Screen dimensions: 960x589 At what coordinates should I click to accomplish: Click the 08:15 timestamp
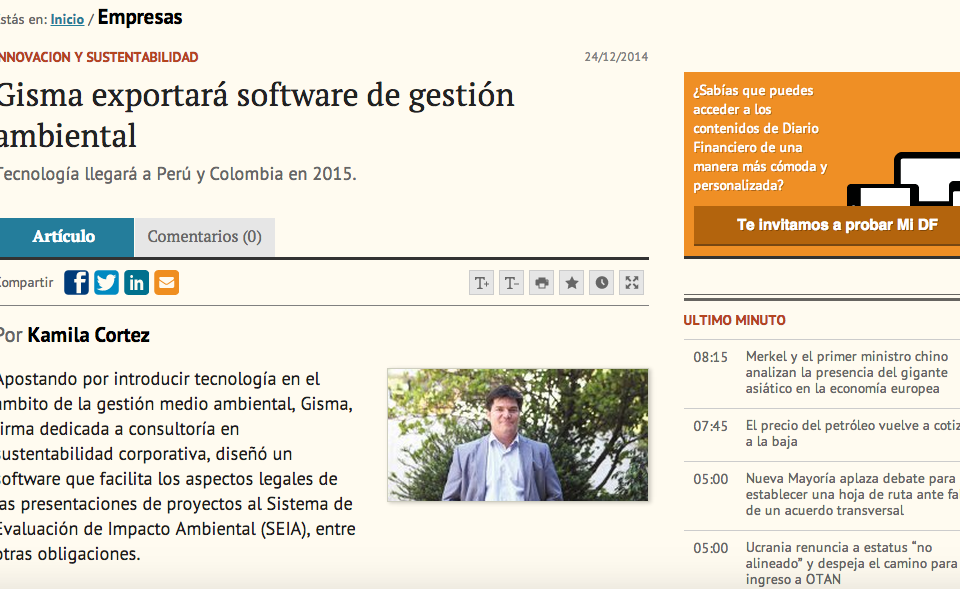click(710, 357)
